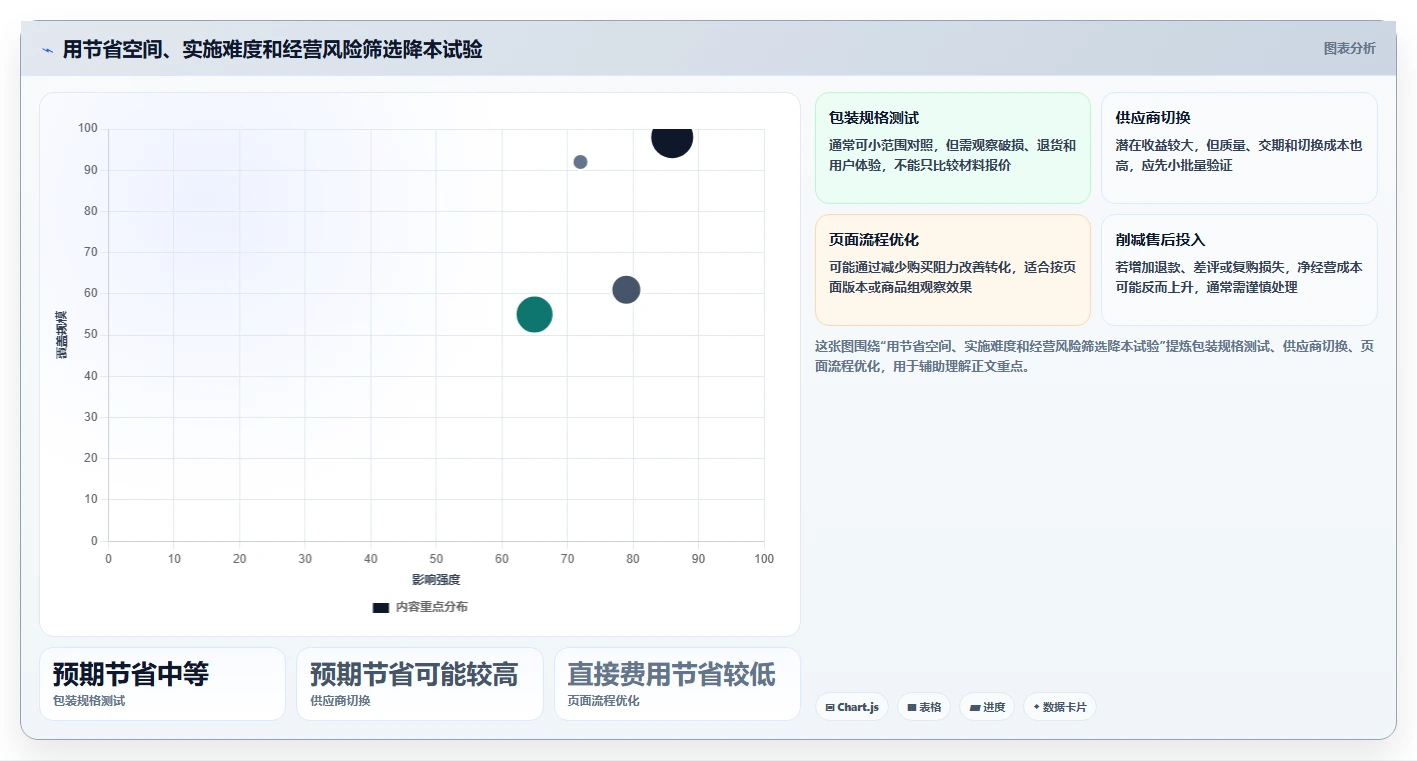This screenshot has width=1417, height=761.
Task: Click the 进度 tag
Action: point(987,707)
